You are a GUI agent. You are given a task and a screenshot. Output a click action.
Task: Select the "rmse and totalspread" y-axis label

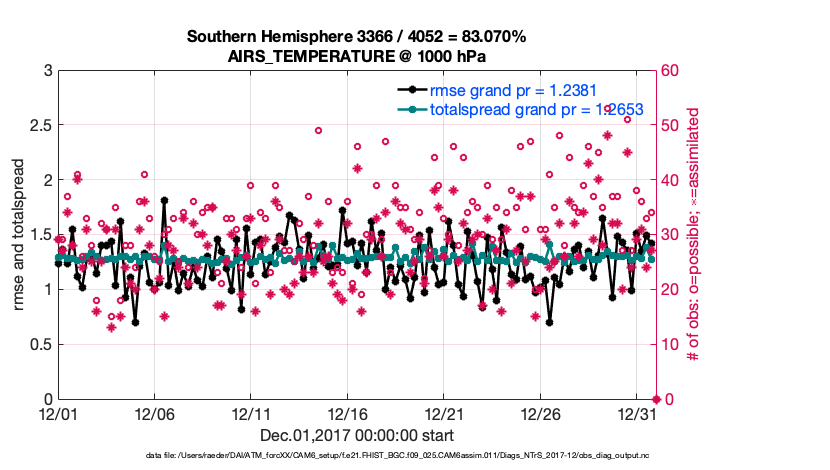(20, 235)
